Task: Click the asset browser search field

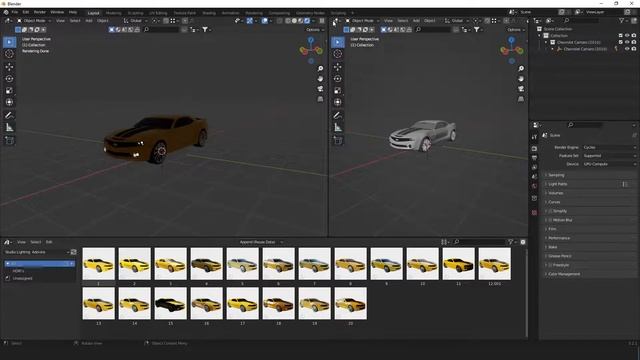Action: pos(479,242)
